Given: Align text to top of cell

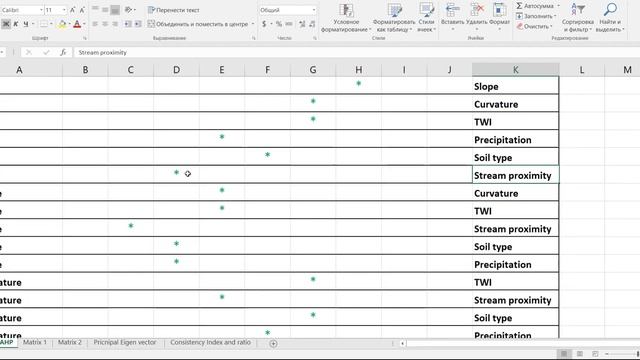Looking at the screenshot, I should click(x=95, y=10).
